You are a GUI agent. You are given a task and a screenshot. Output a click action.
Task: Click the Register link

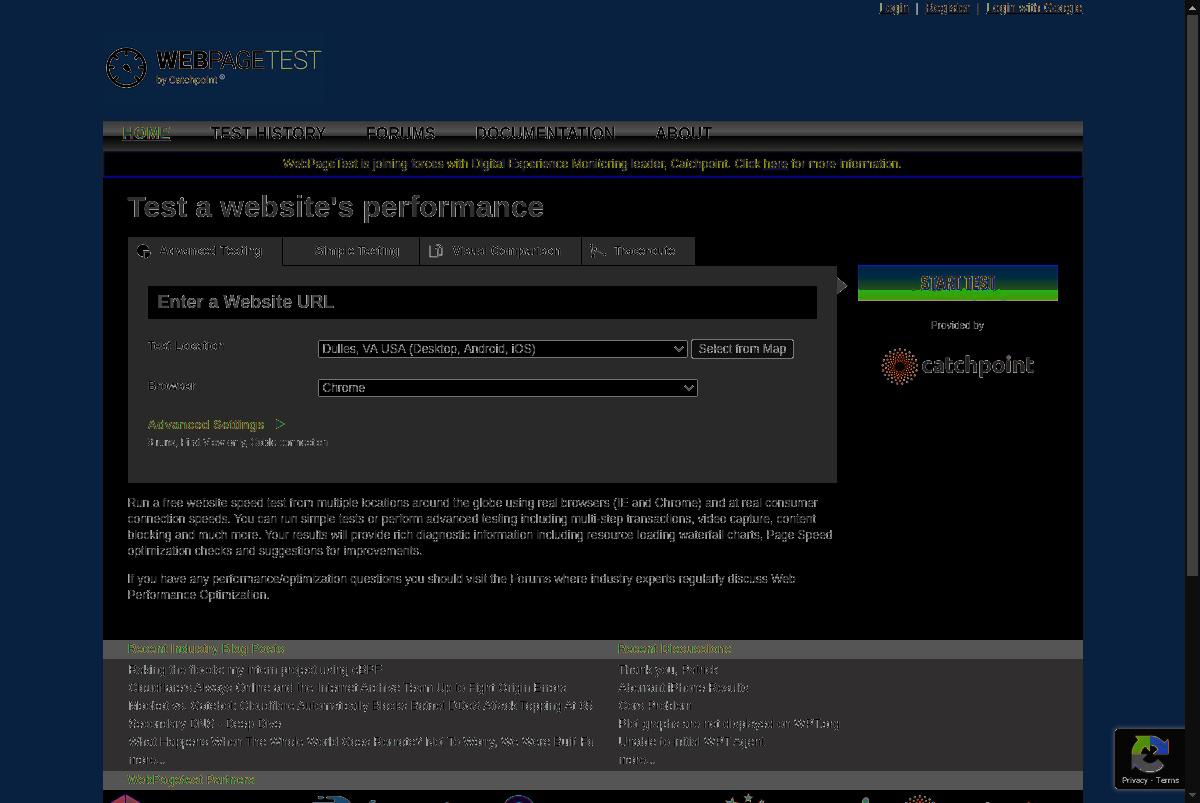[947, 8]
